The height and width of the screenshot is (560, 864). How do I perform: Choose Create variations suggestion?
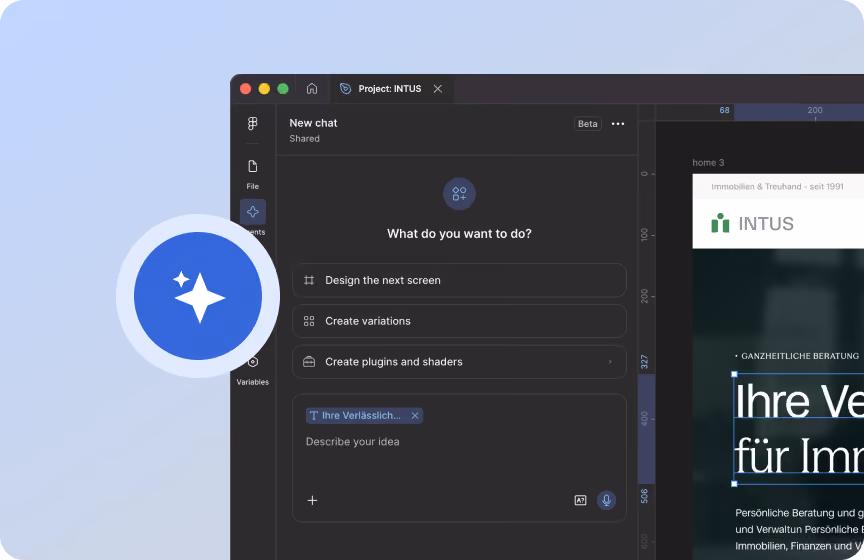pos(459,321)
